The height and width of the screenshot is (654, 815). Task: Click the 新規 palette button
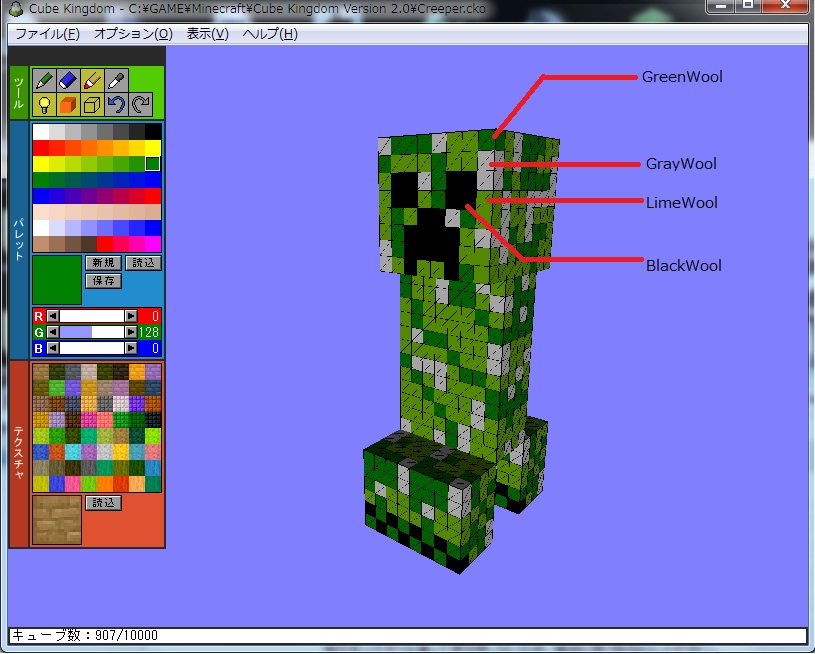[x=103, y=263]
